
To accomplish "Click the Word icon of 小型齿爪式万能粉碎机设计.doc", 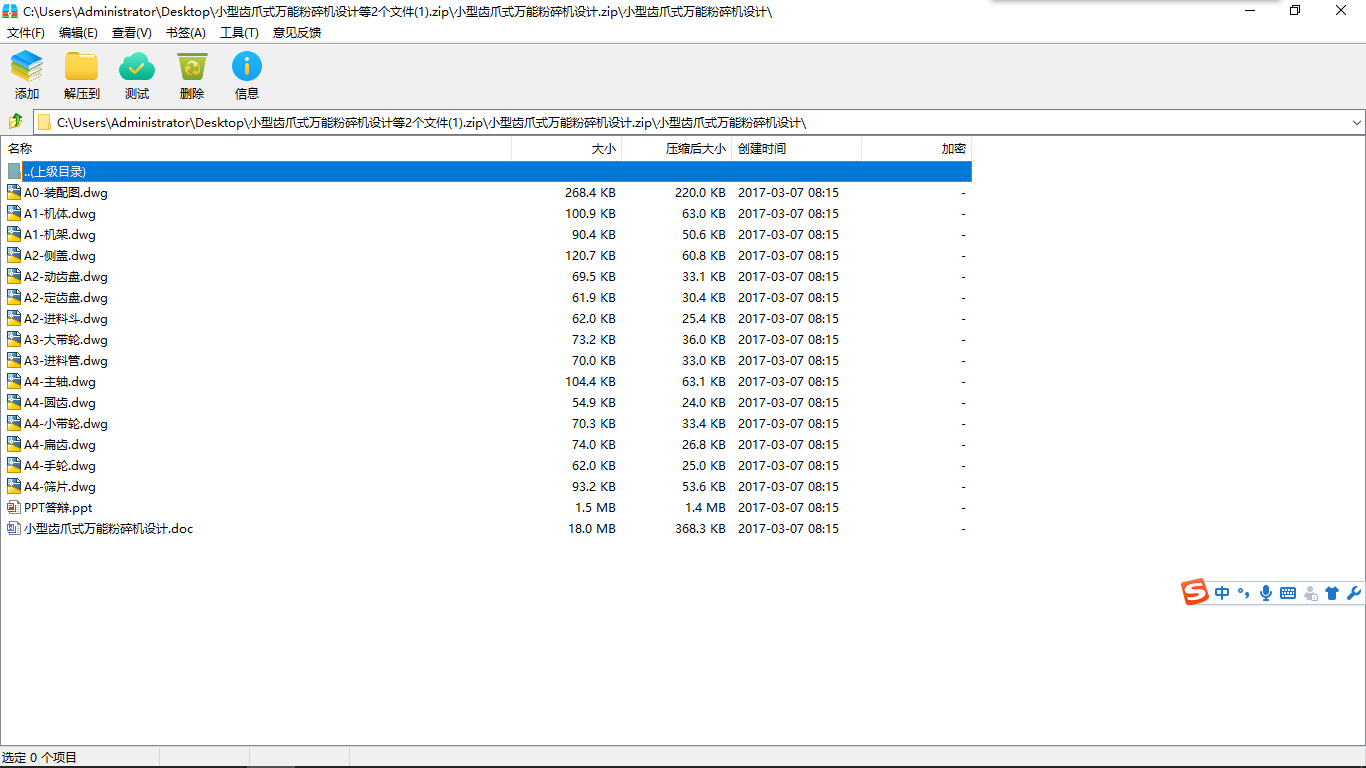I will pos(14,528).
